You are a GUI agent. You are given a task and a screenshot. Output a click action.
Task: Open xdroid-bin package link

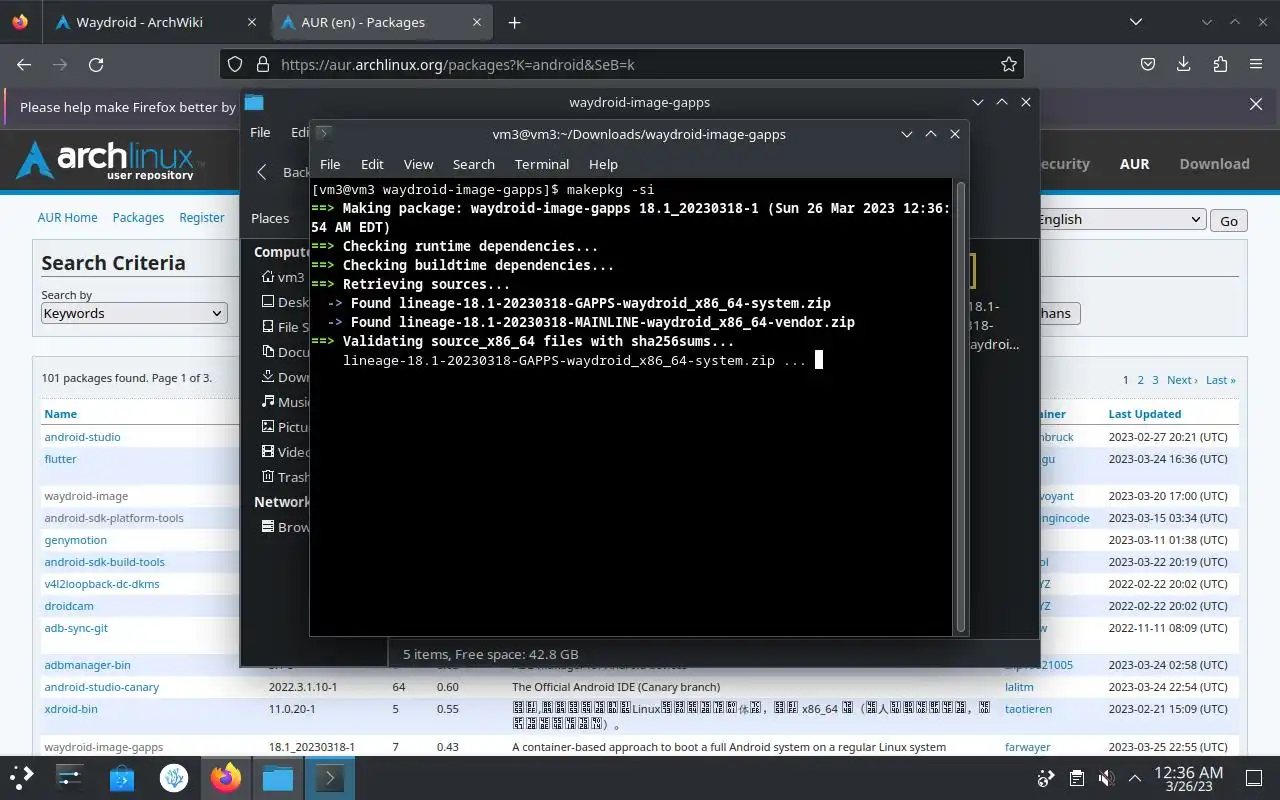pyautogui.click(x=70, y=709)
